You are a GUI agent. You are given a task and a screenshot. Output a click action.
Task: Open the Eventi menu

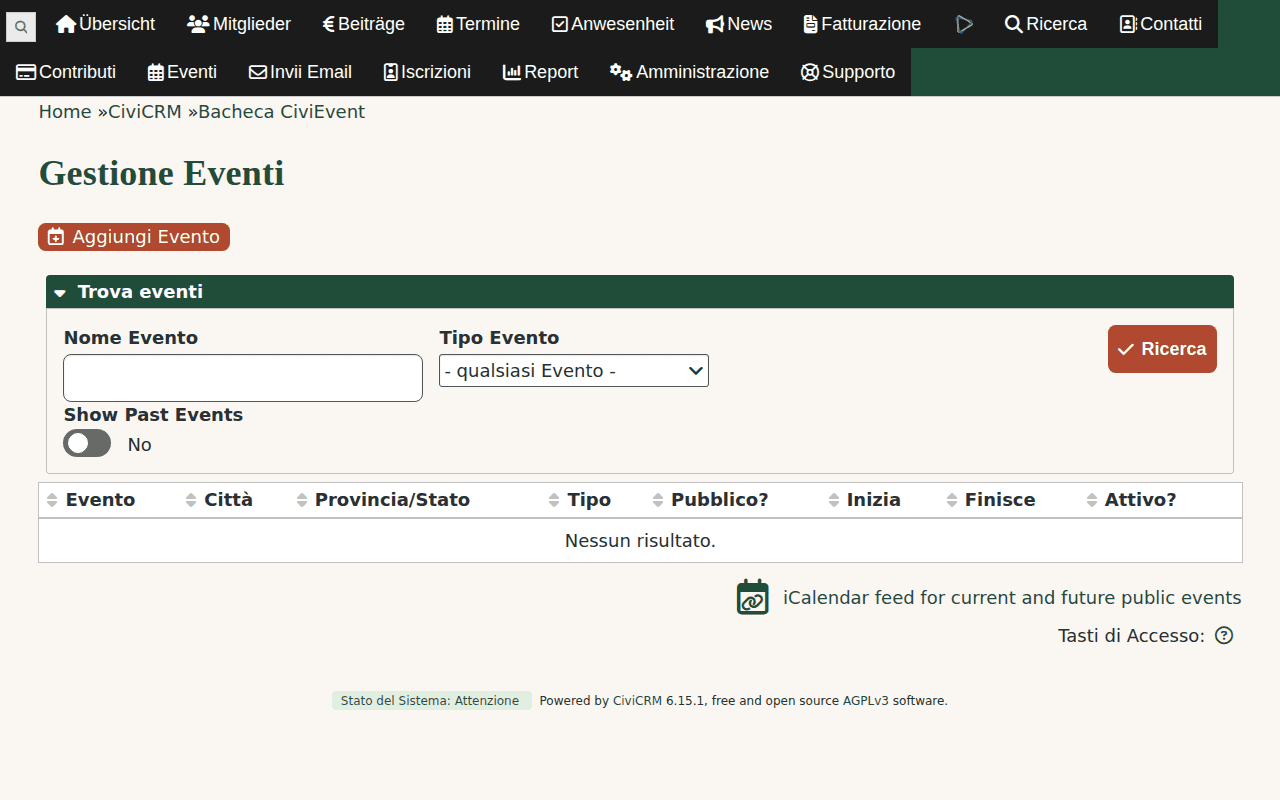(x=182, y=72)
